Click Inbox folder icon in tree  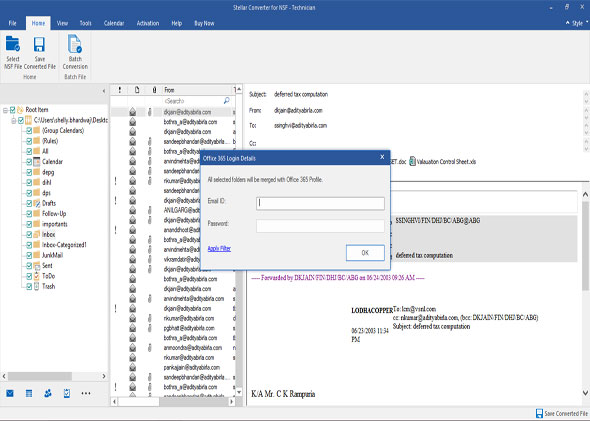tap(36, 234)
